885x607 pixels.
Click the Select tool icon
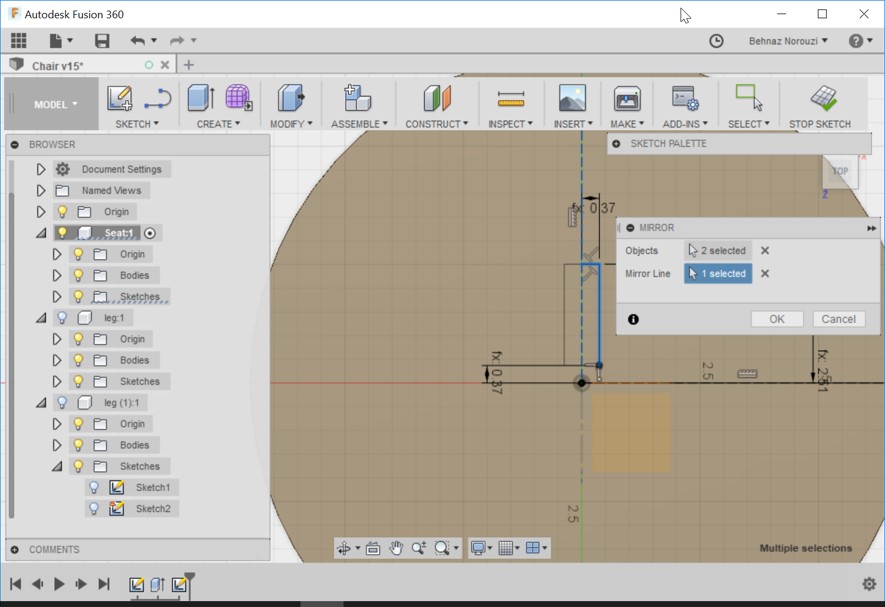pyautogui.click(x=748, y=98)
